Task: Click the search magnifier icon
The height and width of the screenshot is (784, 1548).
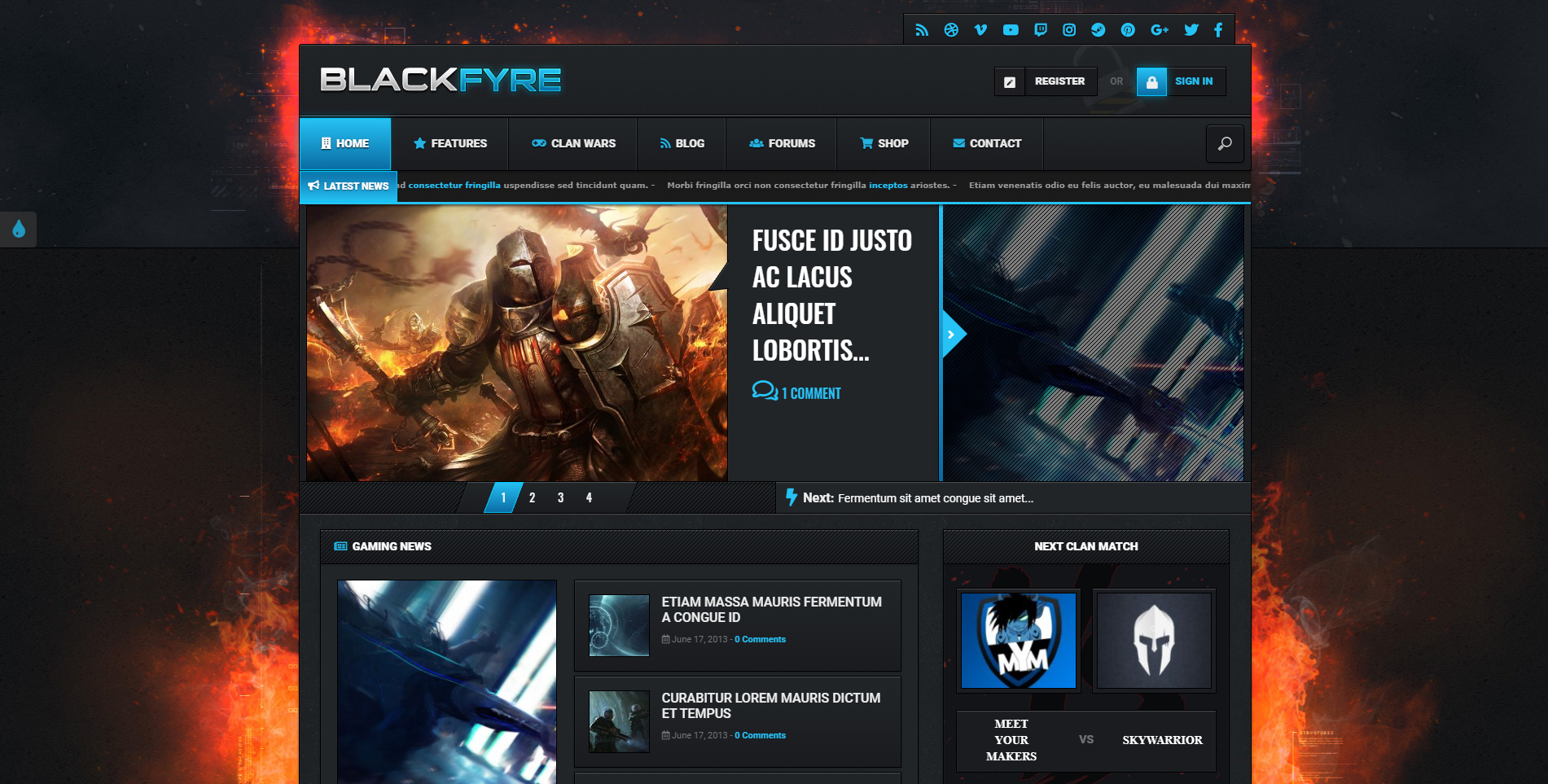Action: coord(1225,144)
